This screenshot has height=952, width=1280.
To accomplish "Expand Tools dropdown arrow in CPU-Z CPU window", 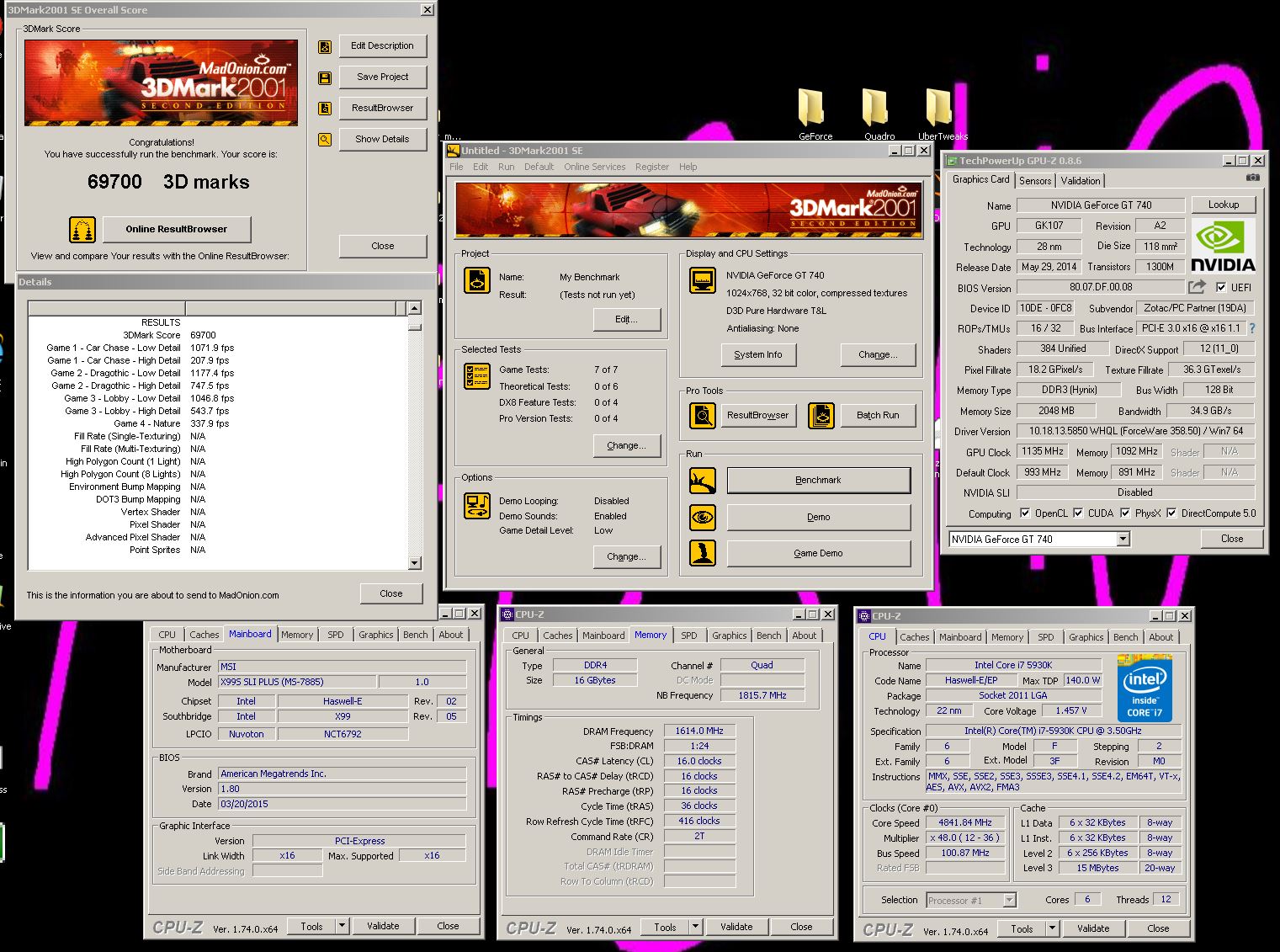I will pyautogui.click(x=1052, y=928).
